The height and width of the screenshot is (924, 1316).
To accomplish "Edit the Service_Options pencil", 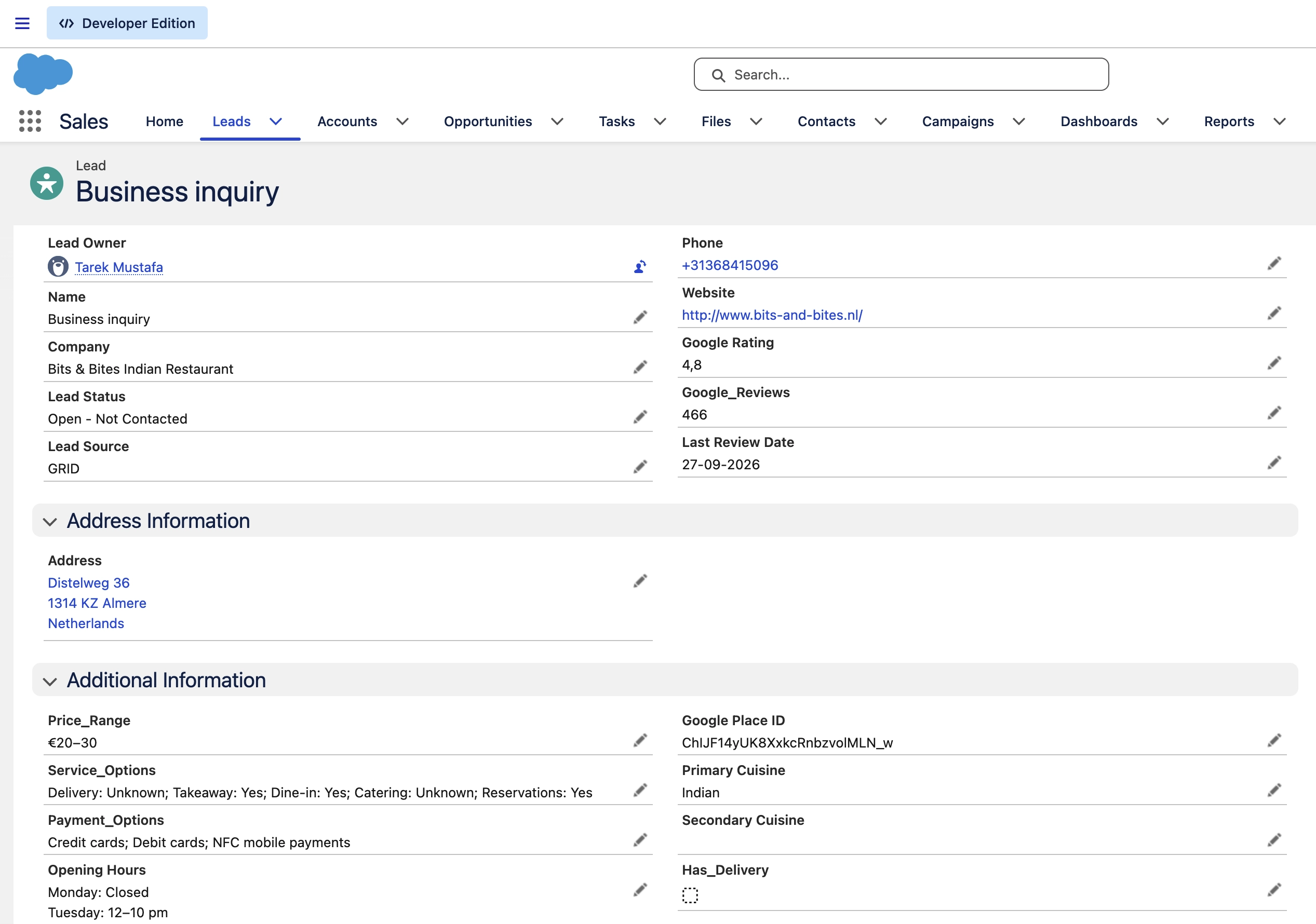I will tap(640, 791).
